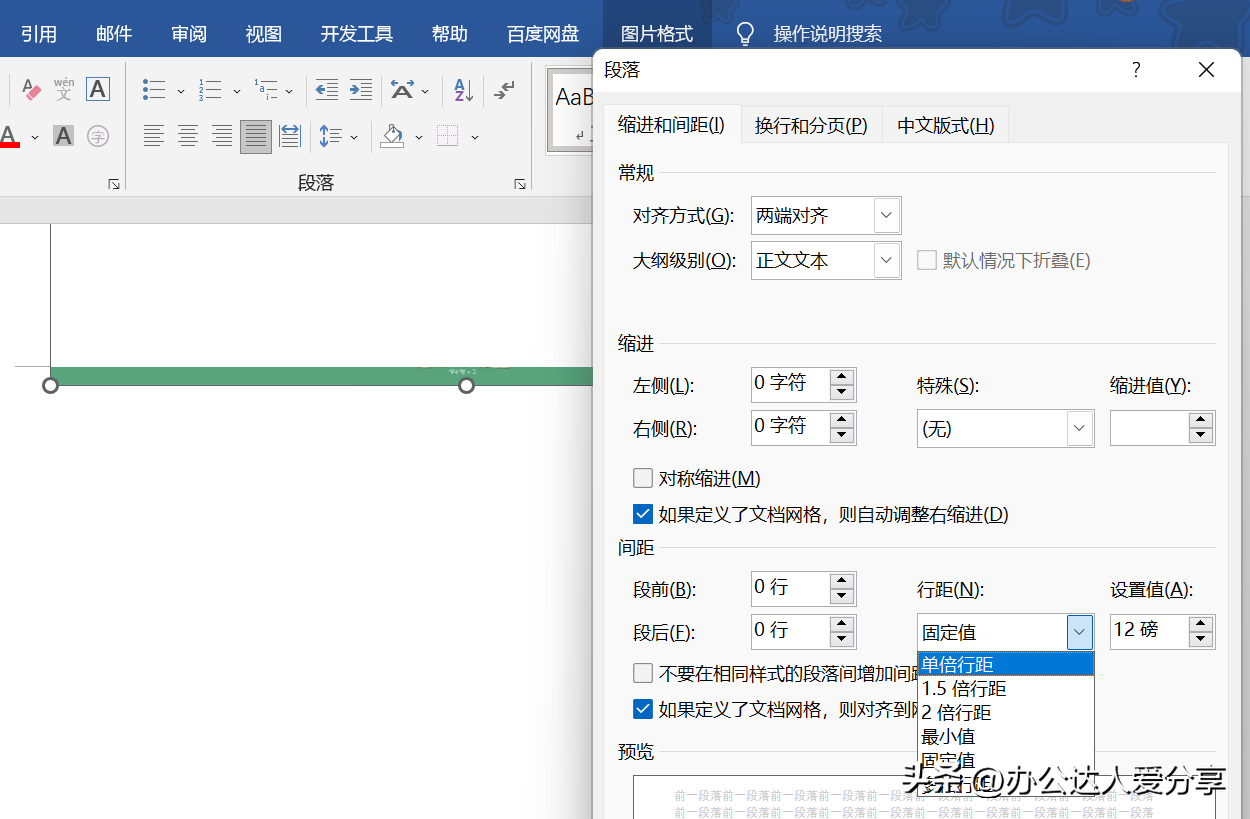The image size is (1250, 819).
Task: Open the Font dialog launcher arrow
Action: point(114,184)
